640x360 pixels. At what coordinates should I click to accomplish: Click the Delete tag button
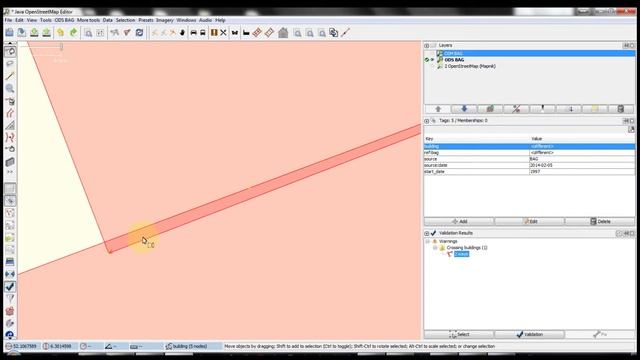[x=600, y=221]
